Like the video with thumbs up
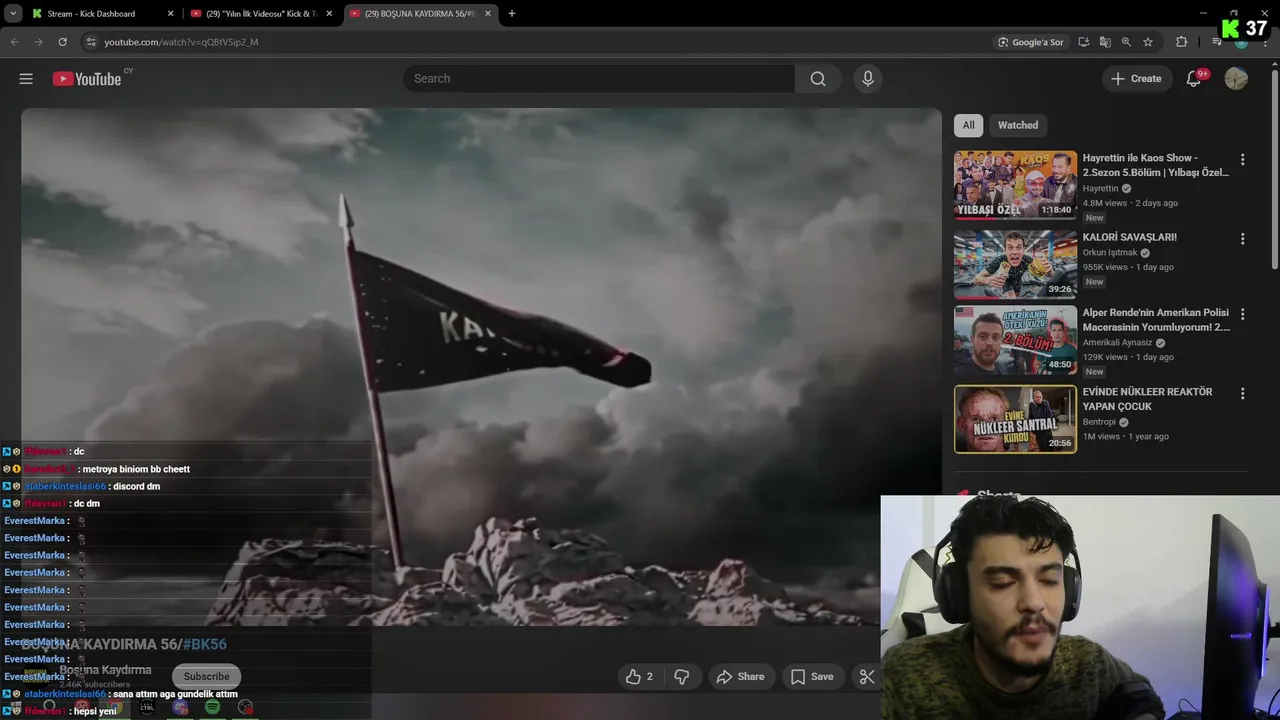This screenshot has height=720, width=1280. (639, 677)
